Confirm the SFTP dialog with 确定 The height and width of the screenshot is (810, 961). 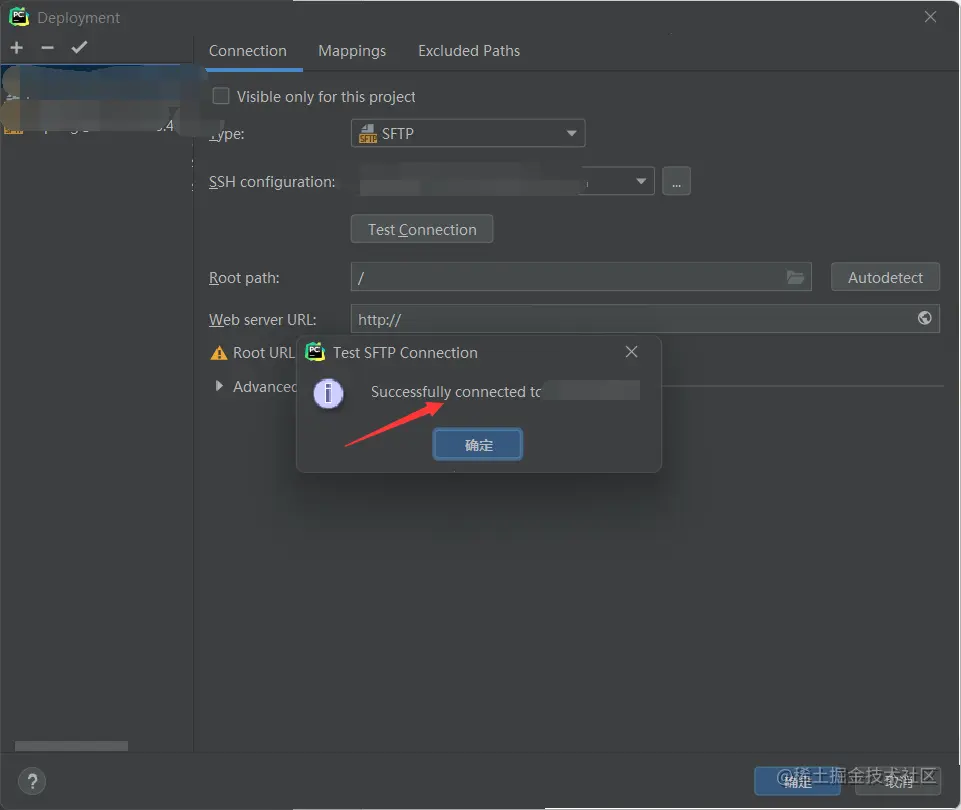pyautogui.click(x=478, y=445)
